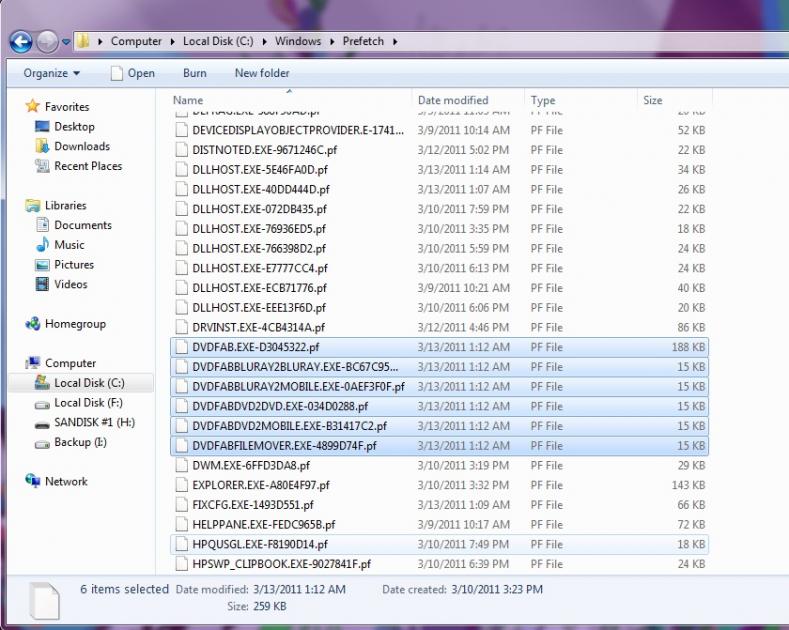Viewport: 789px width, 630px height.
Task: Expand the arrow after Computer in breadcrumb
Action: pyautogui.click(x=172, y=41)
